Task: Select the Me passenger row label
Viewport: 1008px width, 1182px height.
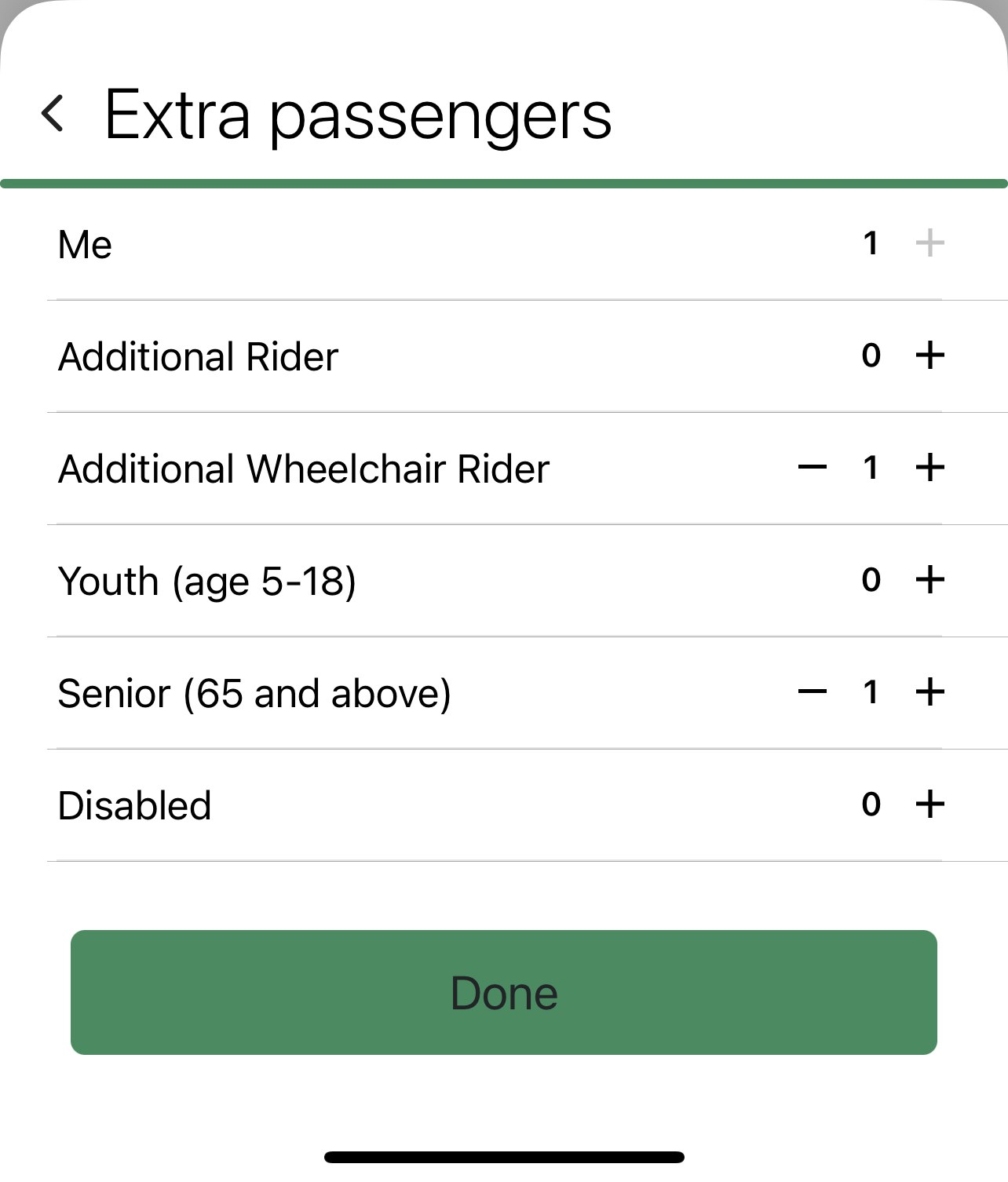Action: (x=85, y=245)
